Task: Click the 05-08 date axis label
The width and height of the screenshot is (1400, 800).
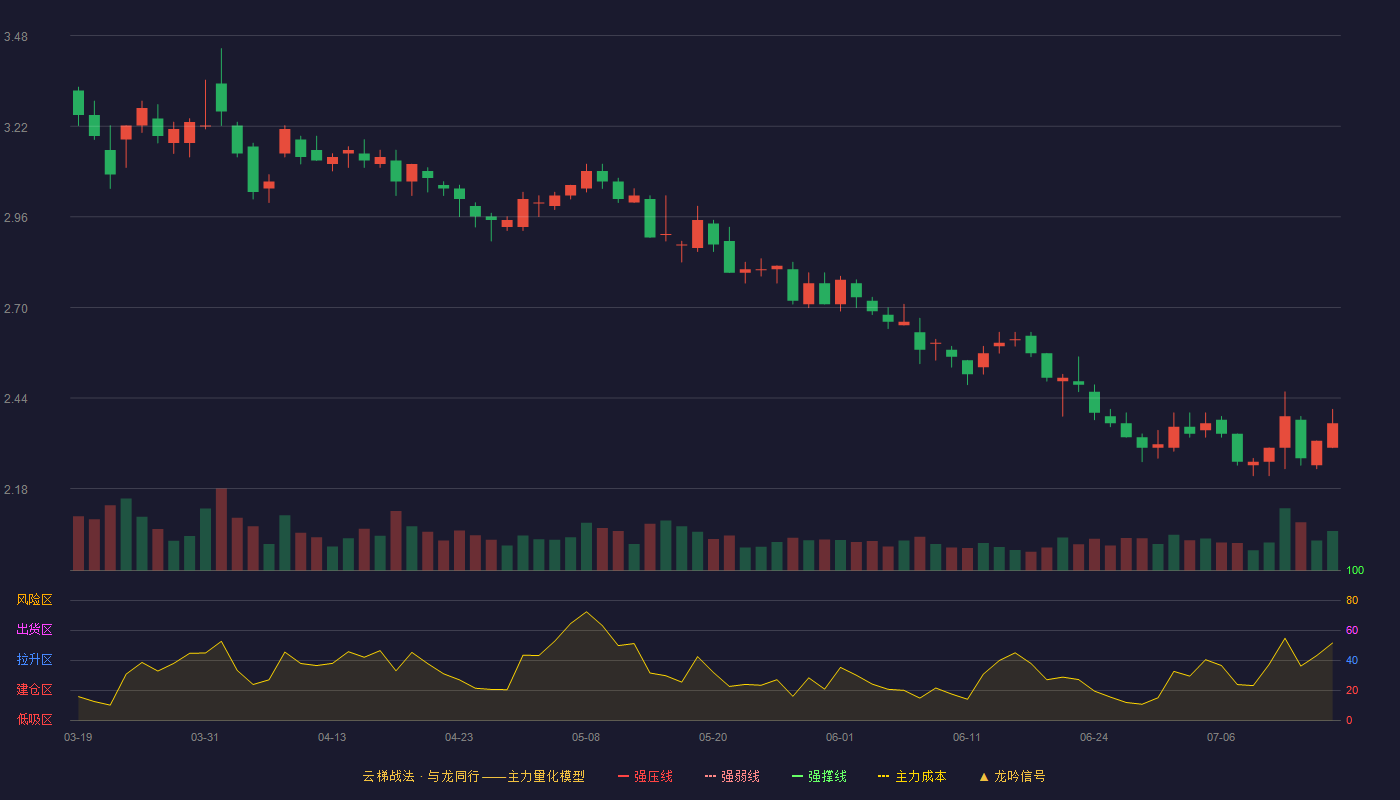Action: point(586,737)
